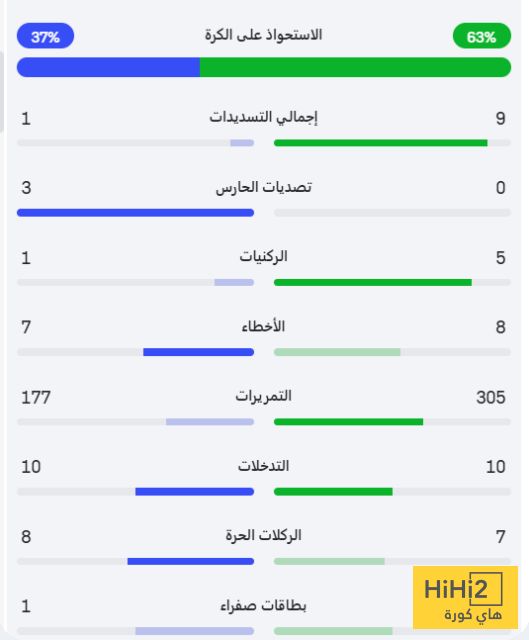Click the blue tackles bar

(195, 492)
